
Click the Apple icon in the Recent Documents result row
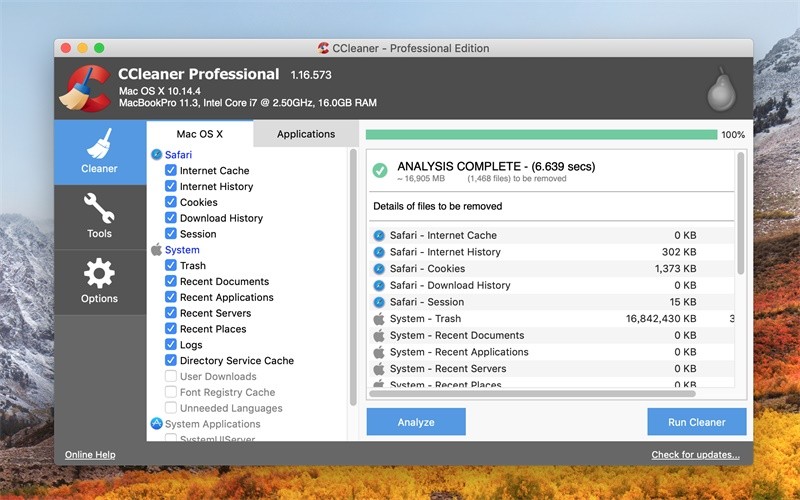point(379,335)
